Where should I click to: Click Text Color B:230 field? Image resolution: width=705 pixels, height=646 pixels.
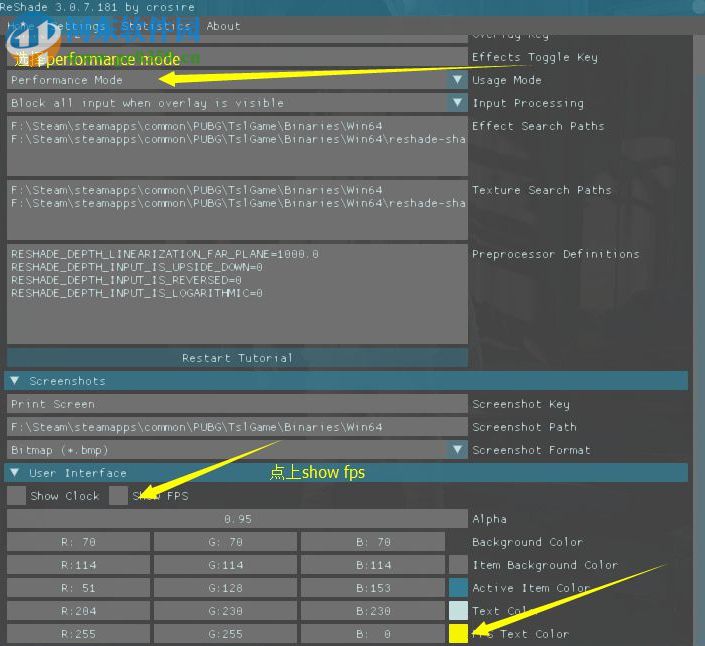click(x=373, y=610)
